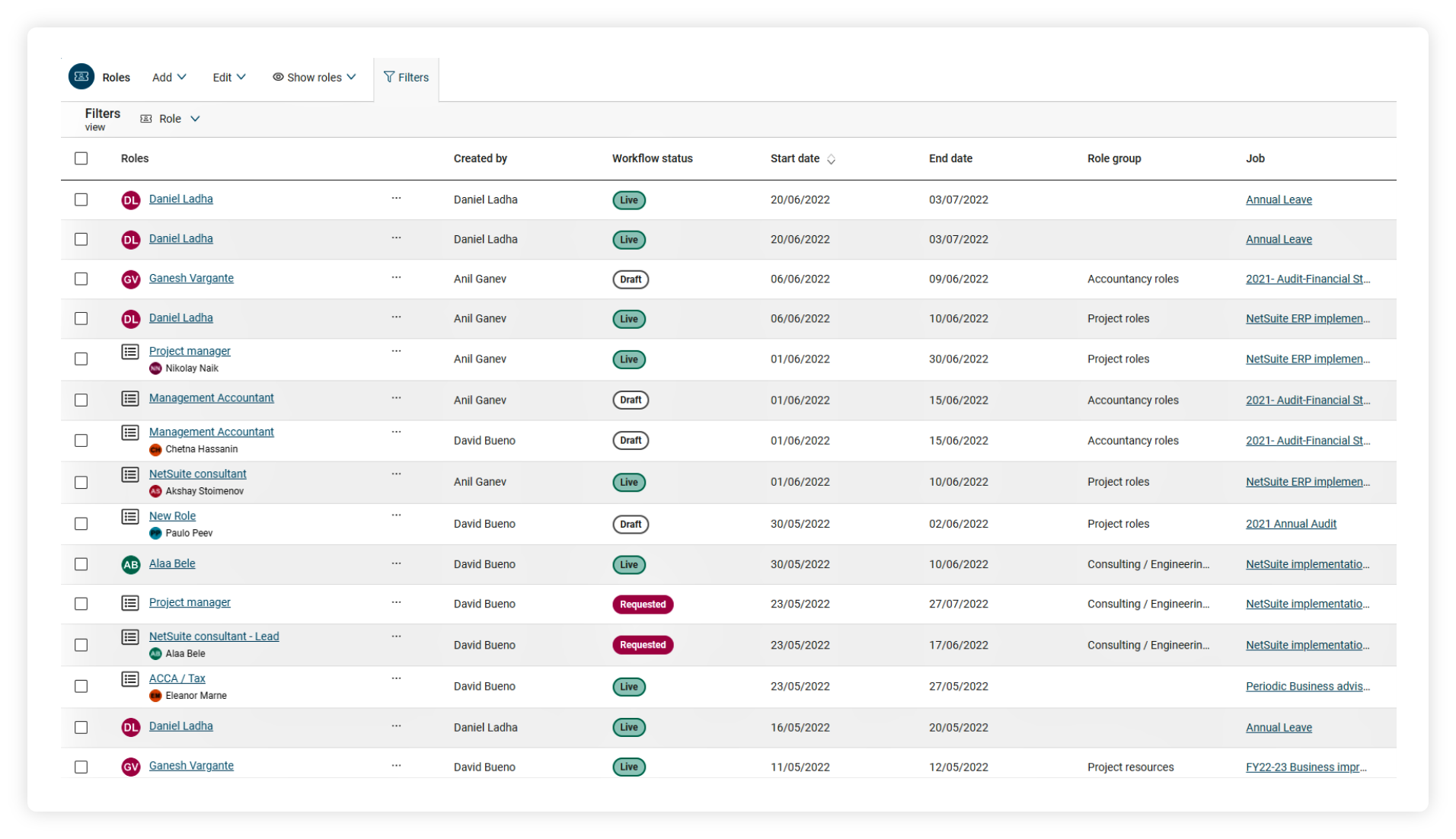Click Alaa Bele's AB avatar icon

click(x=130, y=564)
